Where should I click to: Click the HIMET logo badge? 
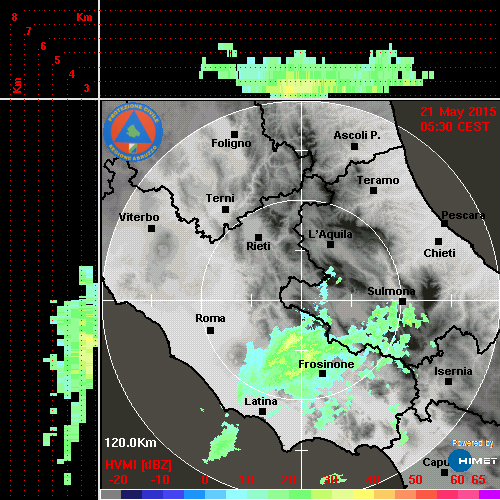[x=473, y=461]
